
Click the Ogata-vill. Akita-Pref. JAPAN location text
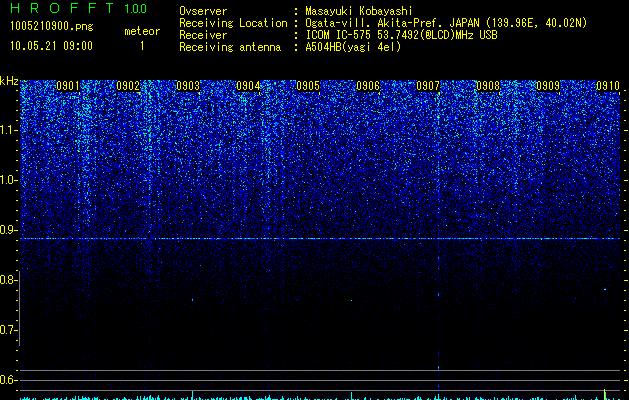pos(446,23)
